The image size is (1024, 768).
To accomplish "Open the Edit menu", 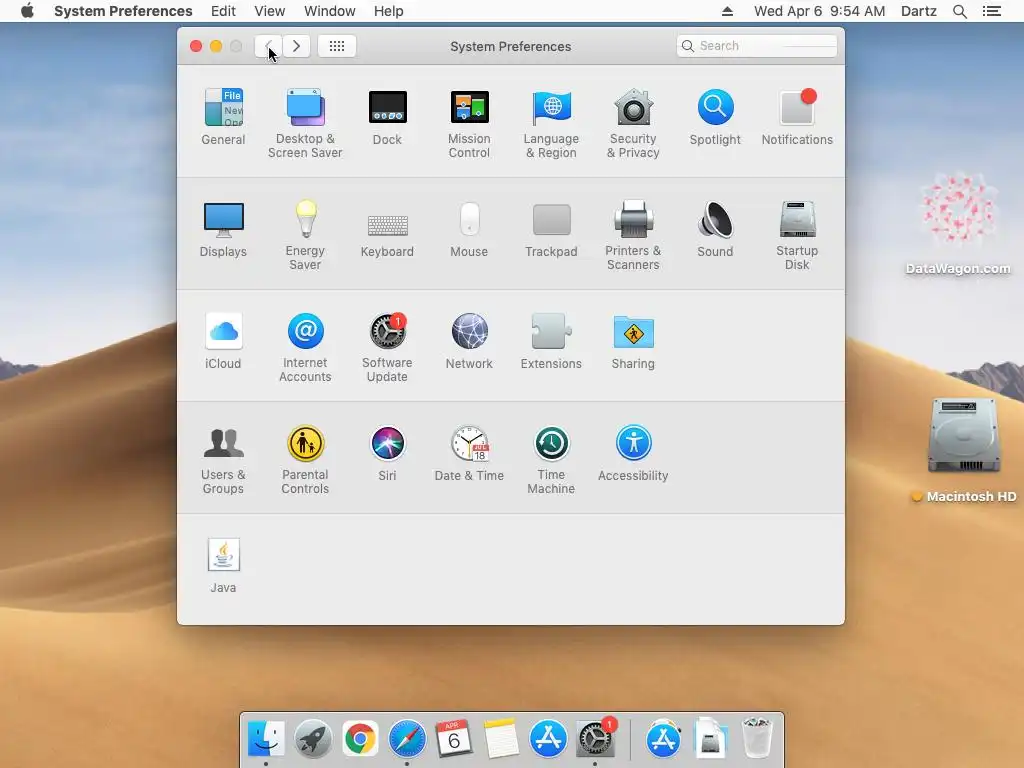I will [x=223, y=11].
